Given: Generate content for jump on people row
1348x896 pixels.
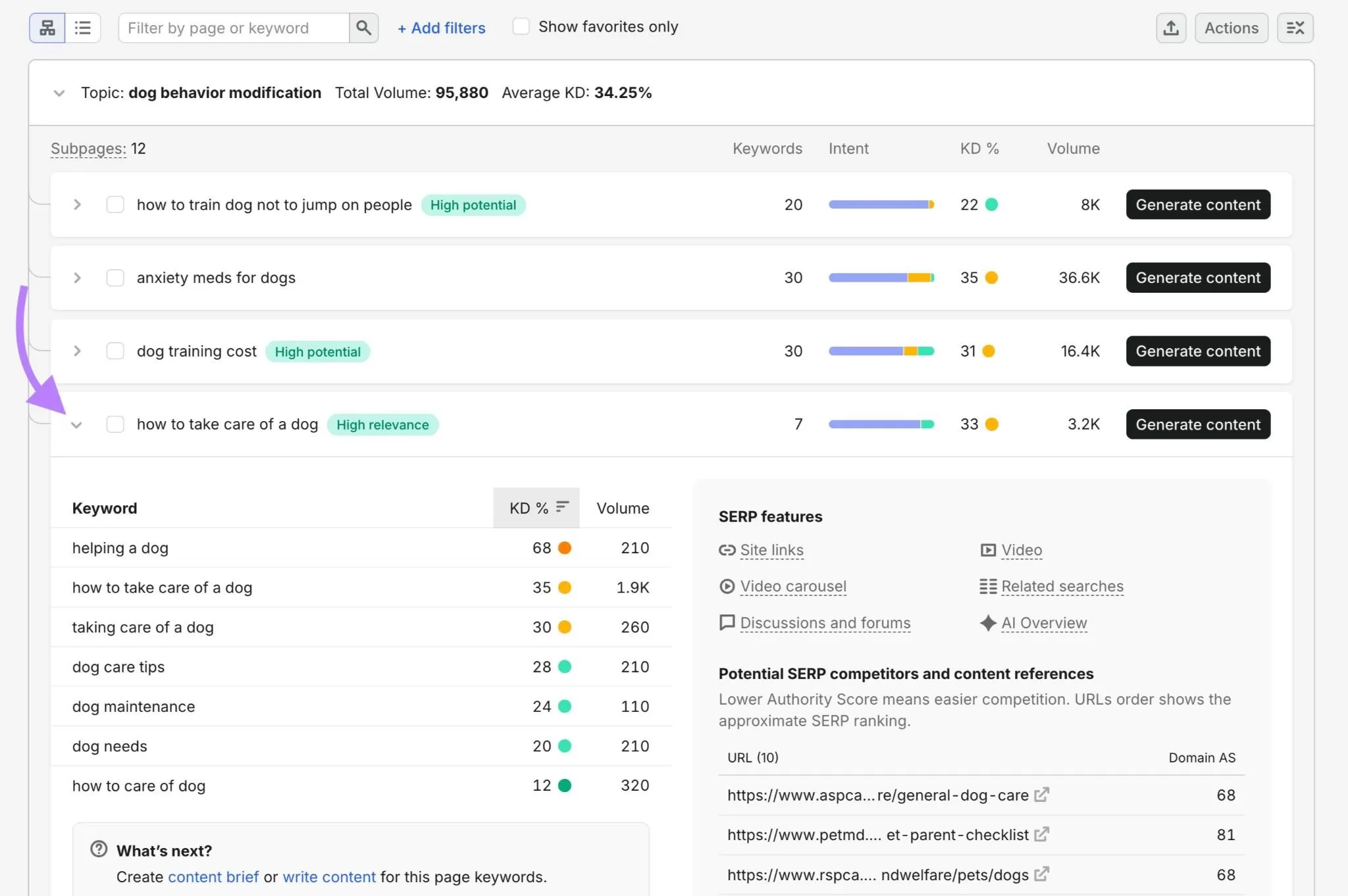Looking at the screenshot, I should (x=1198, y=205).
